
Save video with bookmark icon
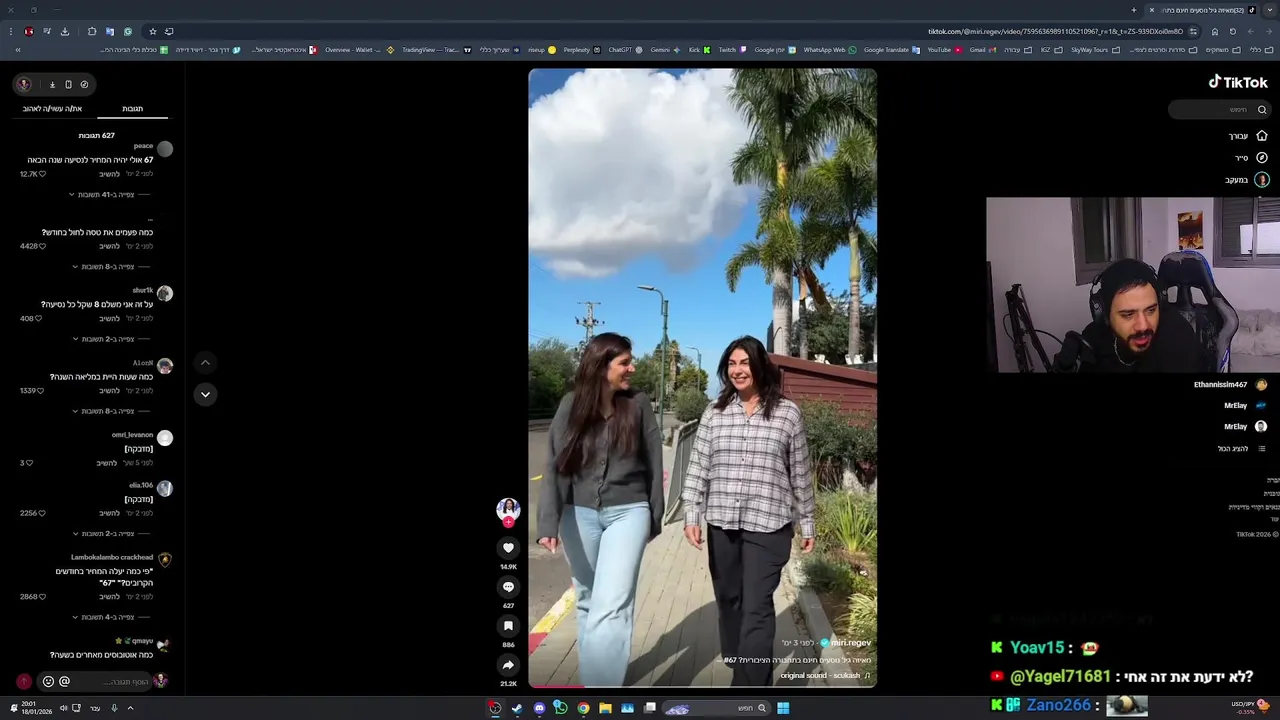coord(508,626)
